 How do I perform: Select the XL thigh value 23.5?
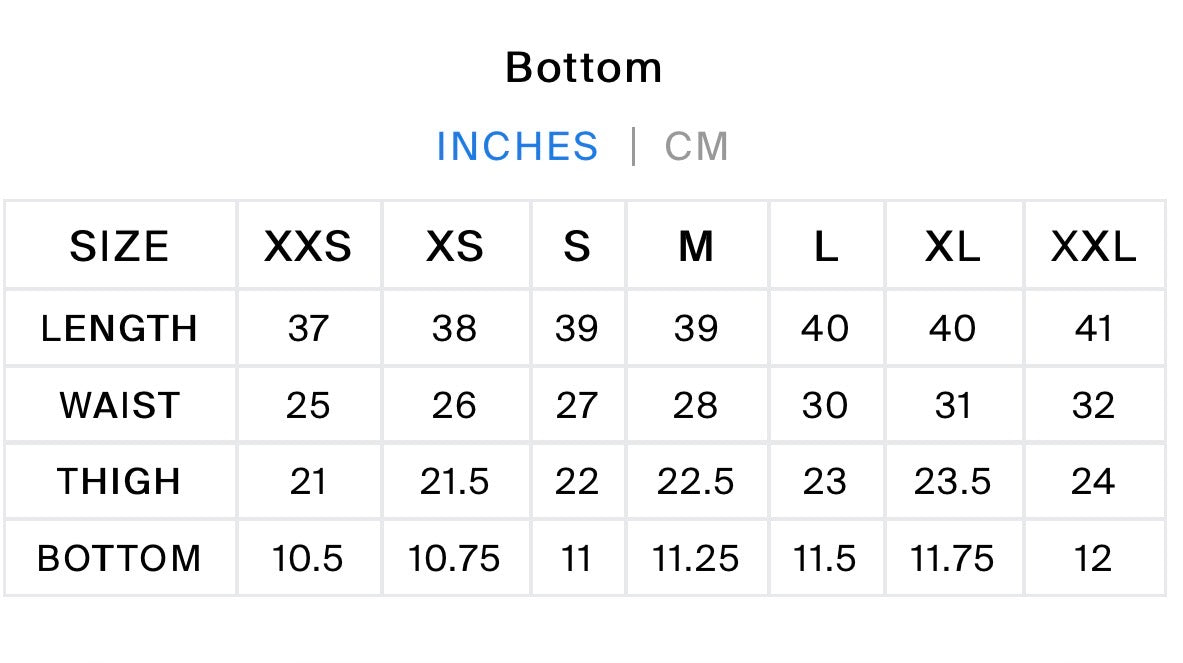[952, 482]
